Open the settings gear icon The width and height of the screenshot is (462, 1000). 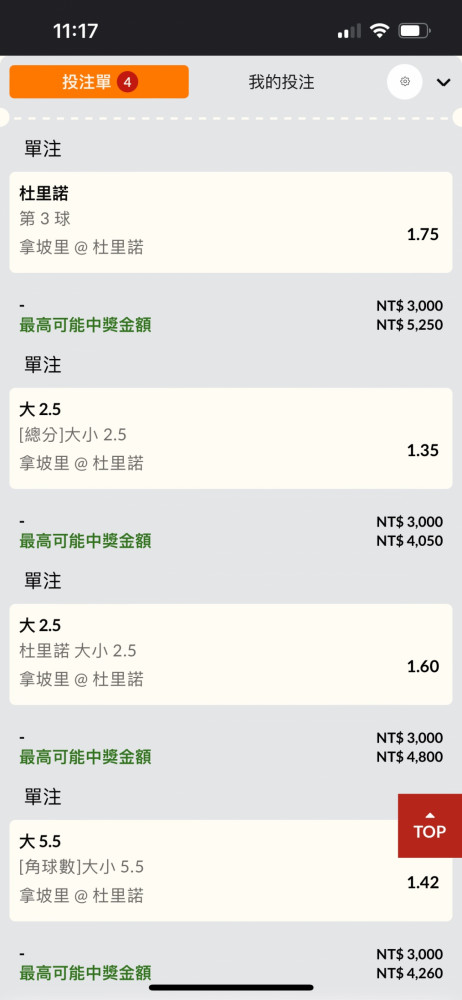tap(405, 82)
